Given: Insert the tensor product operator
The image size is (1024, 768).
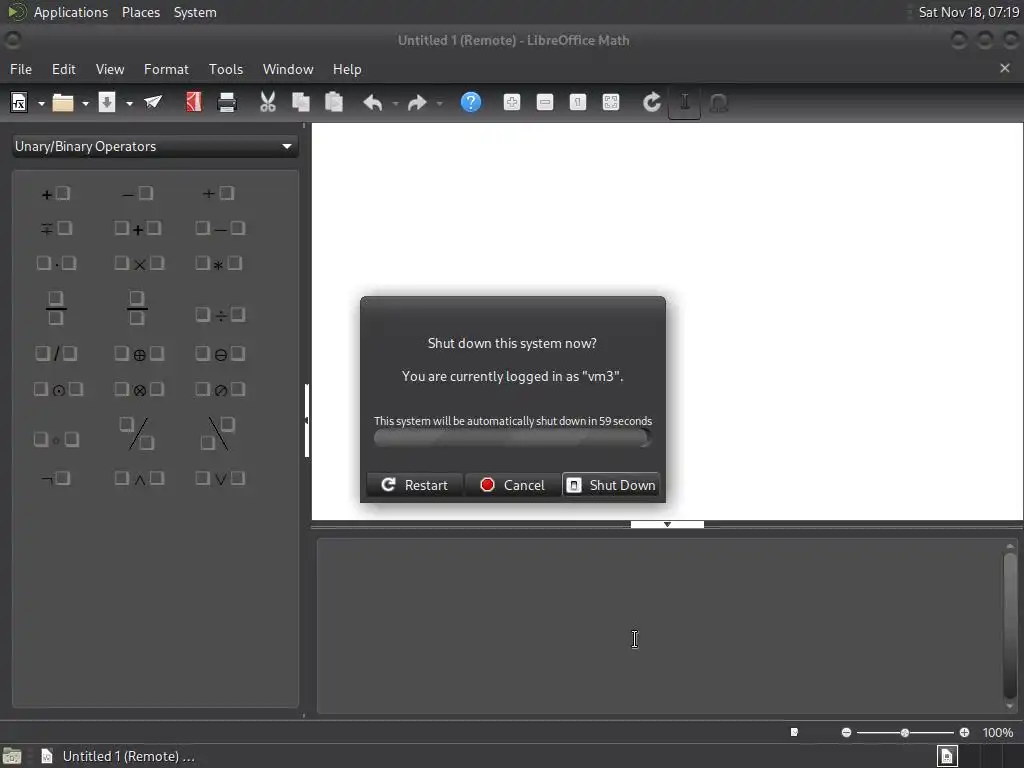Looking at the screenshot, I should coord(138,389).
